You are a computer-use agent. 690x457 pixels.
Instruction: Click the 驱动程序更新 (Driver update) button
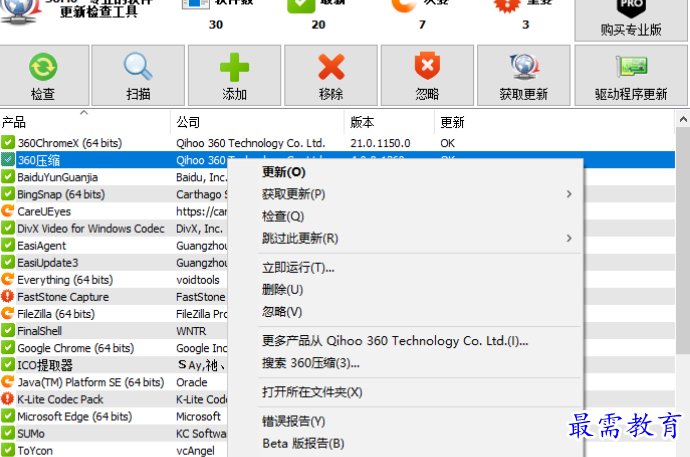pos(631,75)
